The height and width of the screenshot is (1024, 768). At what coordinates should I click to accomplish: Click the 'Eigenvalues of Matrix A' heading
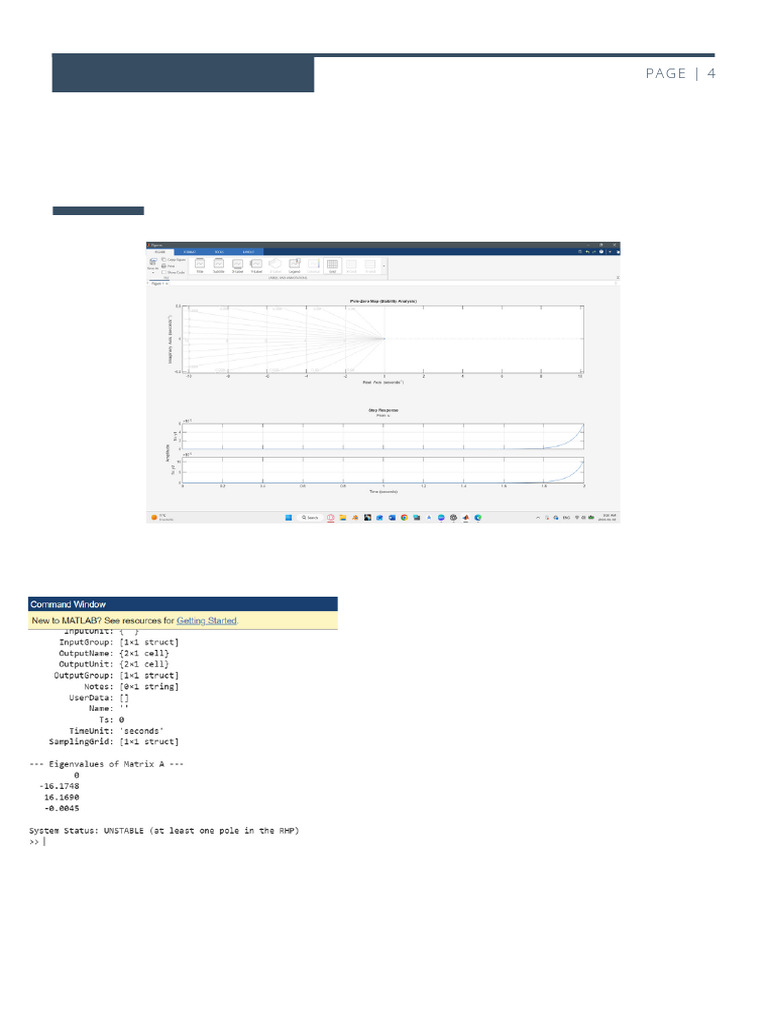pyautogui.click(x=106, y=764)
